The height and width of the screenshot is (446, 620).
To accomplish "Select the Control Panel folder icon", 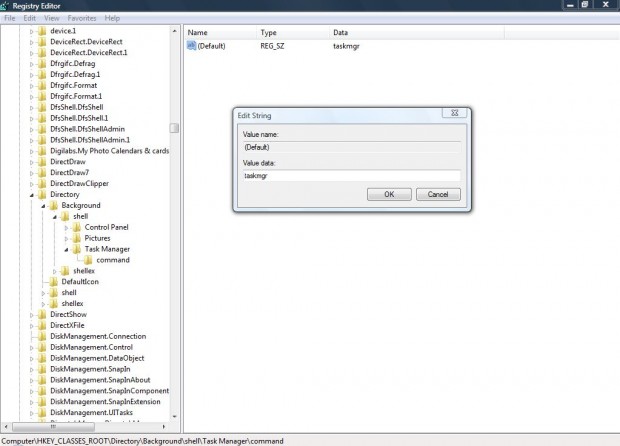I will pyautogui.click(x=77, y=227).
